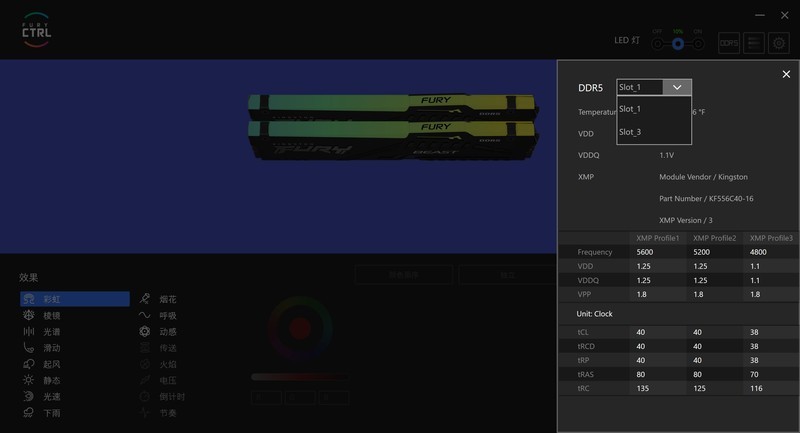This screenshot has height=433, width=800.
Task: Collapse the DDR5 slot dropdown arrow
Action: 677,87
